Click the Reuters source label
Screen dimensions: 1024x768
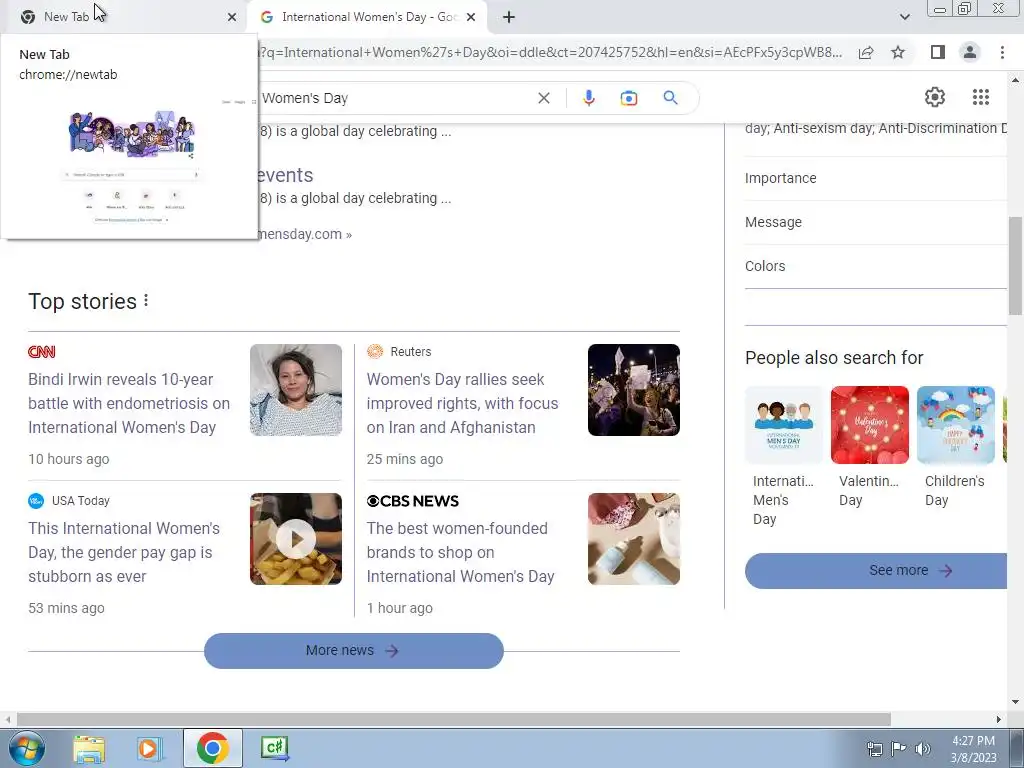click(411, 352)
